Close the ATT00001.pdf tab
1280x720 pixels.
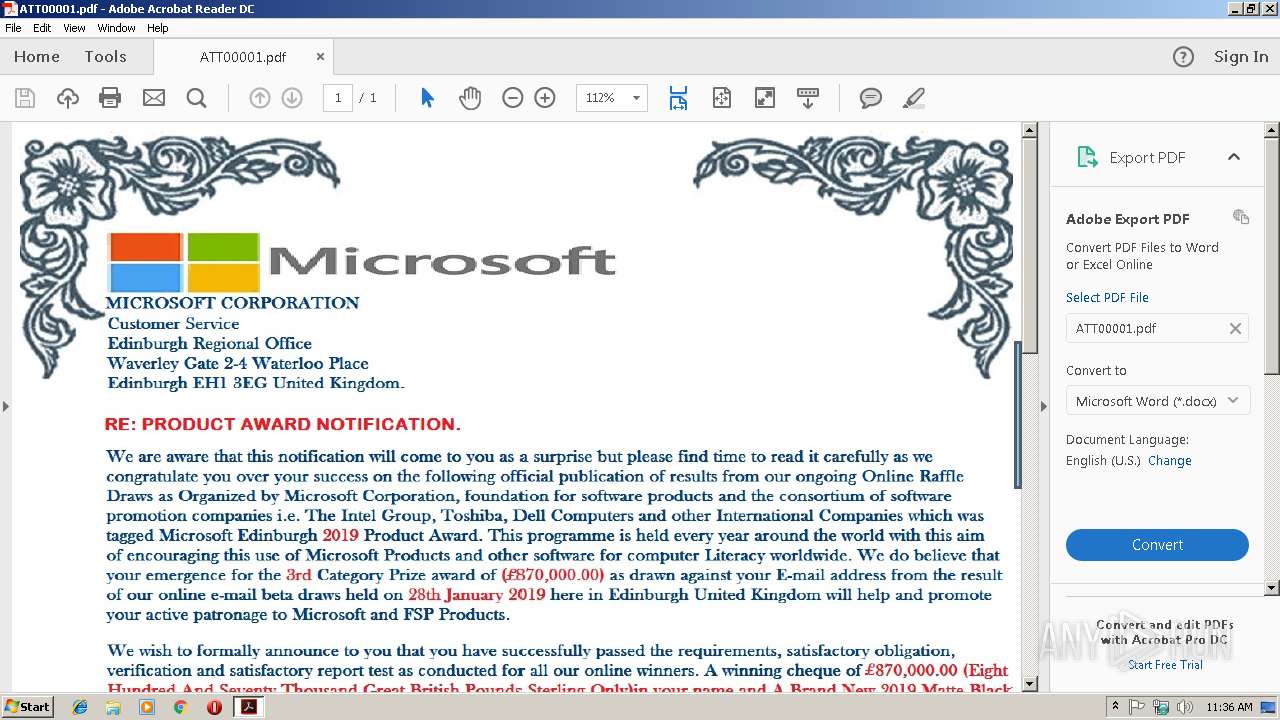click(320, 57)
